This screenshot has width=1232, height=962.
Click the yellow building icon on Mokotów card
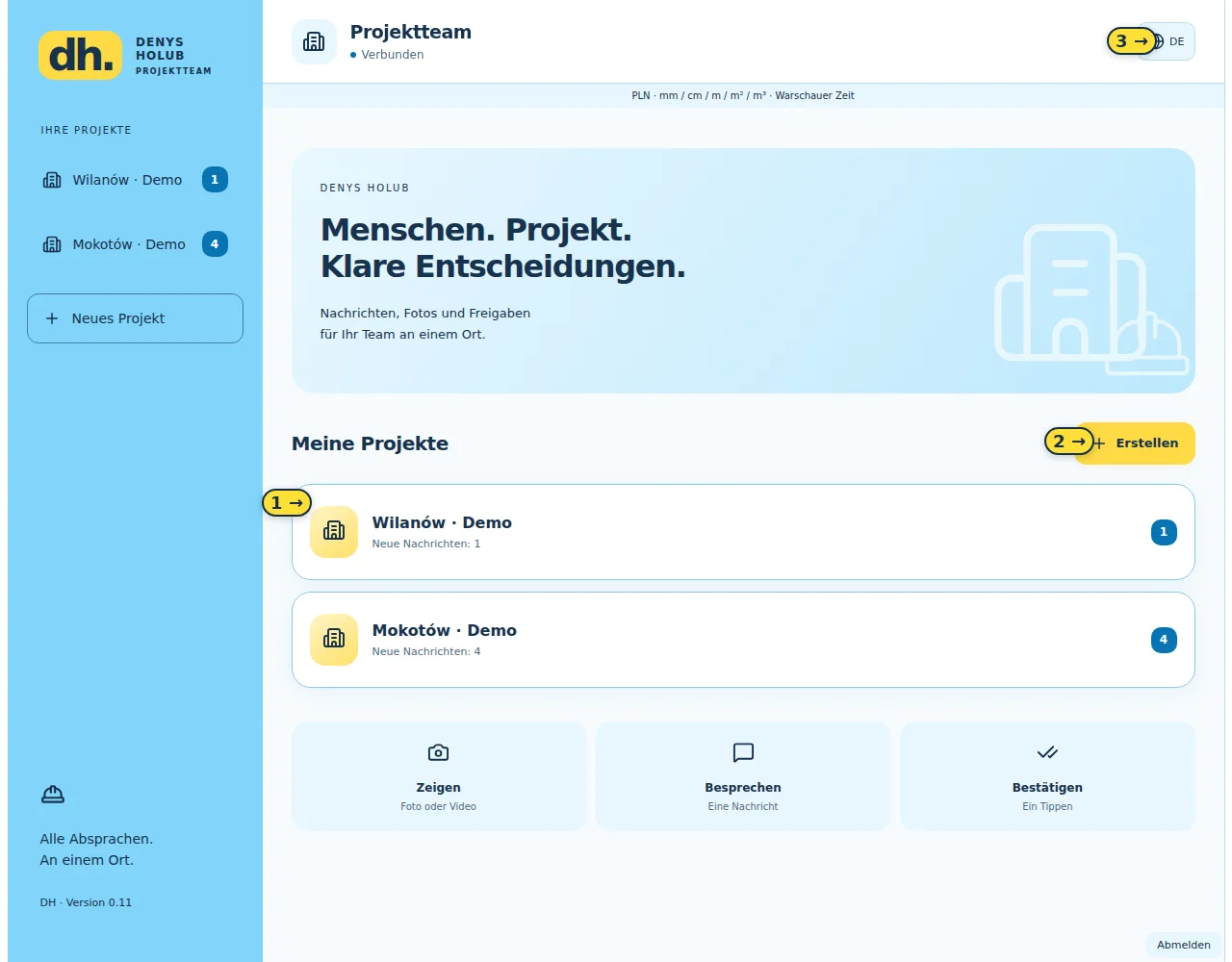(334, 640)
